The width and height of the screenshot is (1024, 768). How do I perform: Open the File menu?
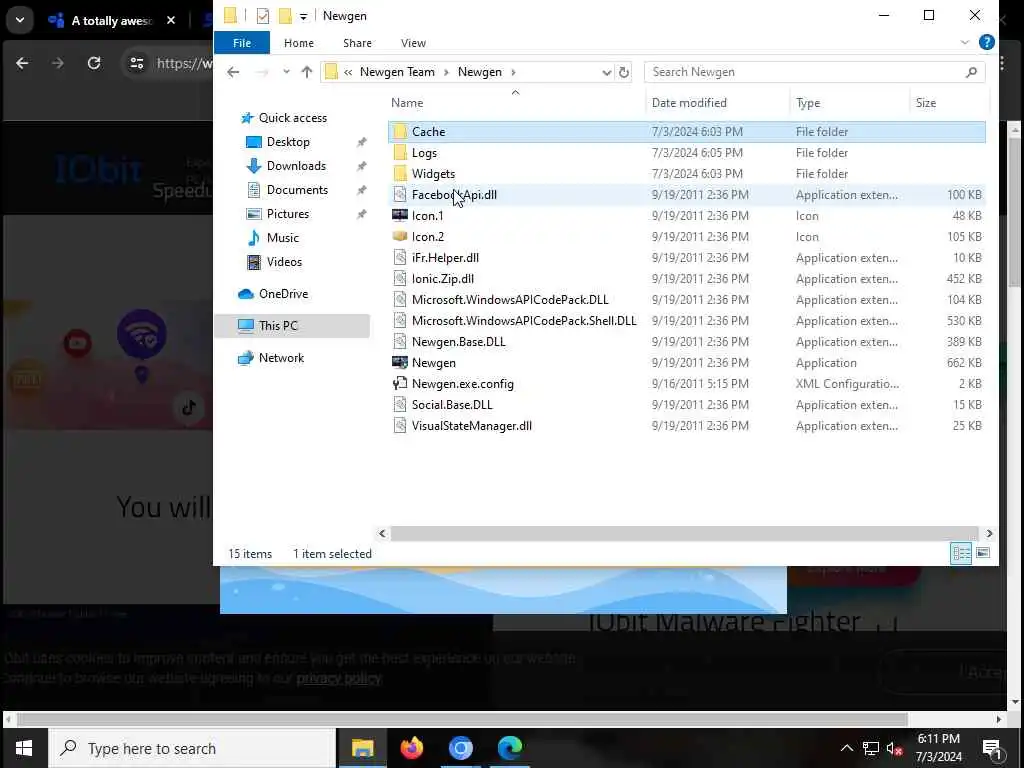click(242, 42)
